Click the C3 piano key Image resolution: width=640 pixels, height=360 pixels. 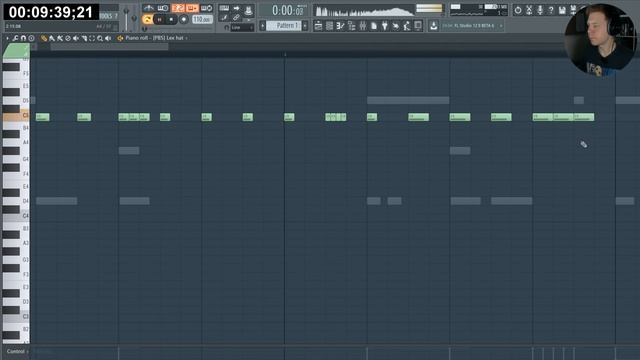[16, 317]
